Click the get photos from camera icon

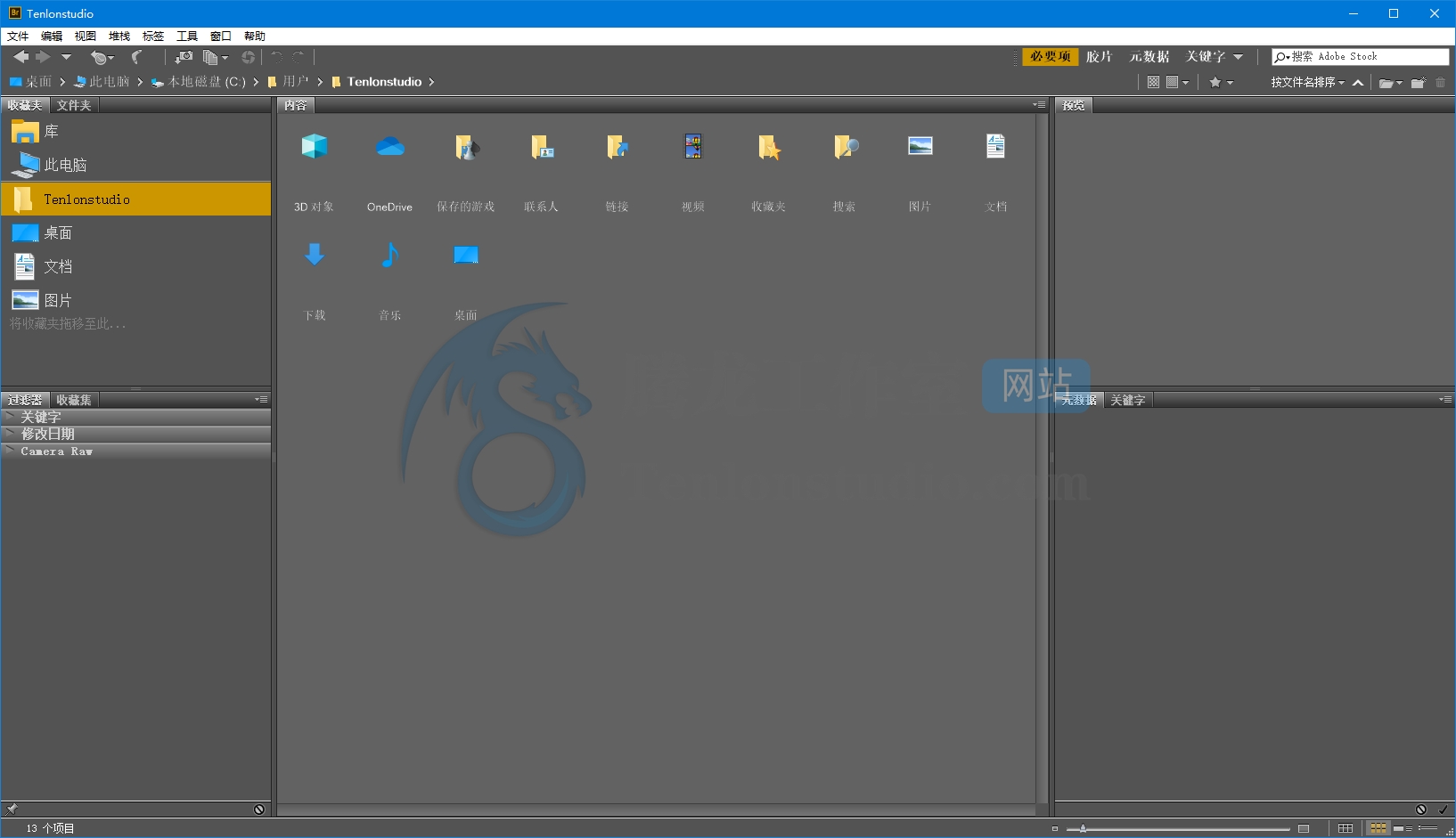tap(184, 57)
